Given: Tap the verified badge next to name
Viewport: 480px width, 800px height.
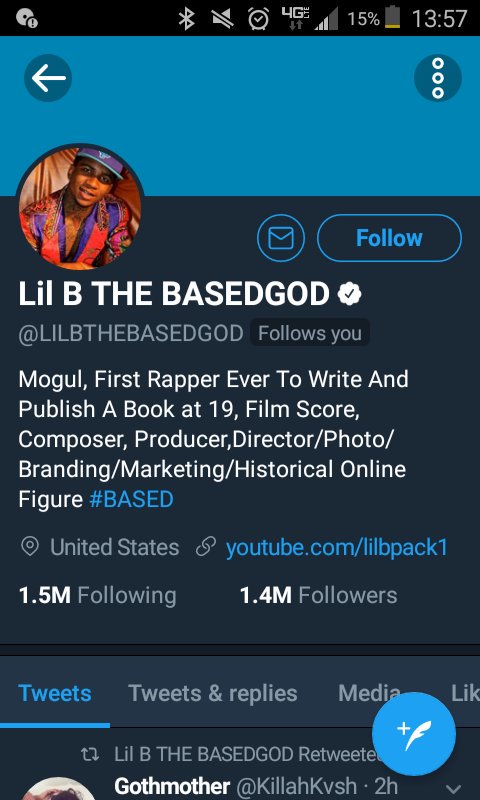Looking at the screenshot, I should [x=350, y=294].
